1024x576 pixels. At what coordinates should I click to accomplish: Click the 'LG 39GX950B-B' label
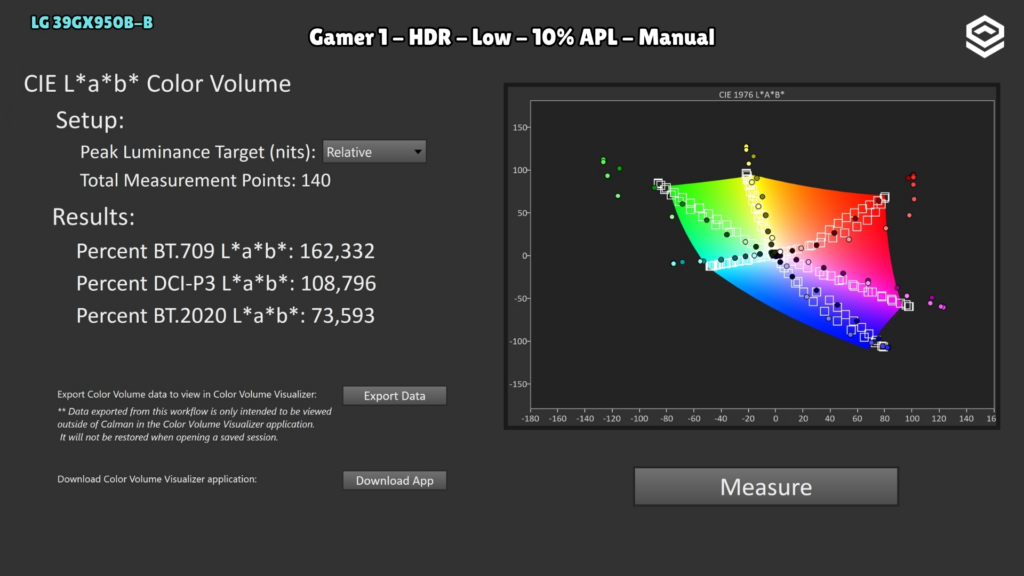tap(92, 23)
